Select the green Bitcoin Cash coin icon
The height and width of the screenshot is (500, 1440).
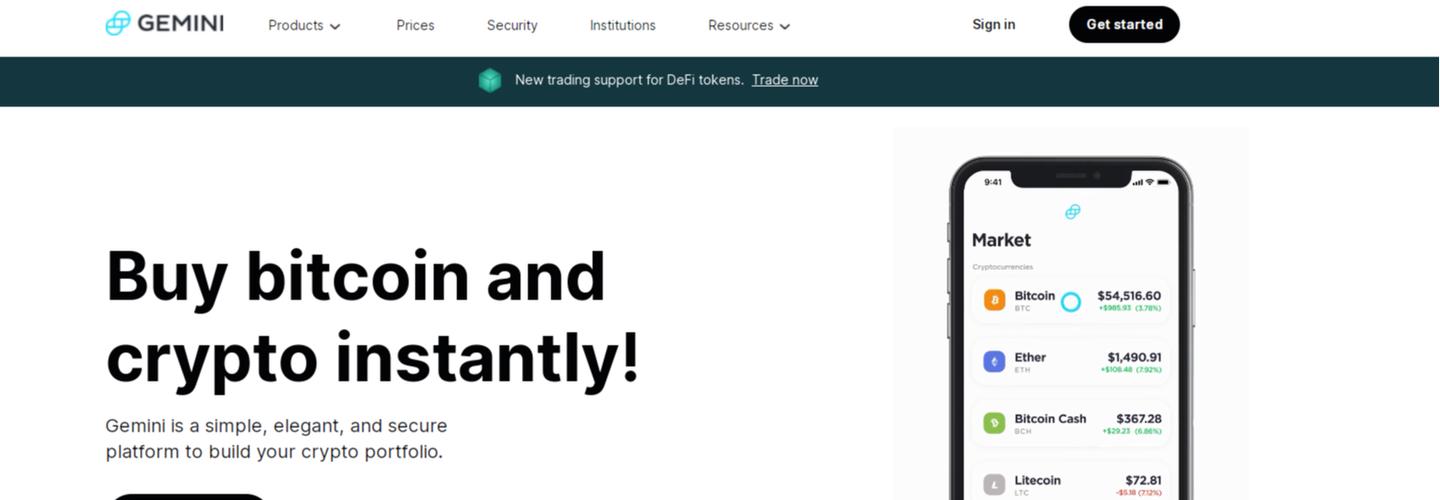(994, 423)
